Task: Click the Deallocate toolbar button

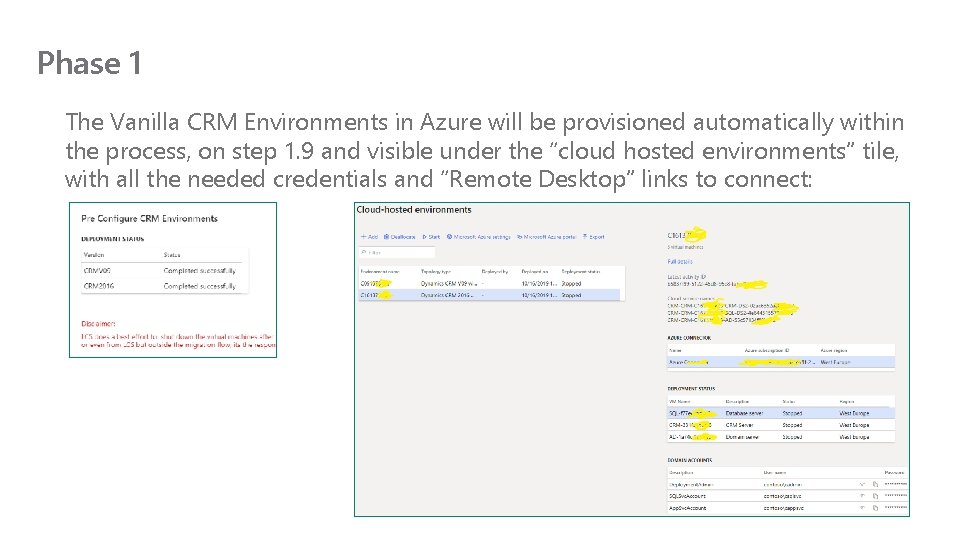Action: 399,236
